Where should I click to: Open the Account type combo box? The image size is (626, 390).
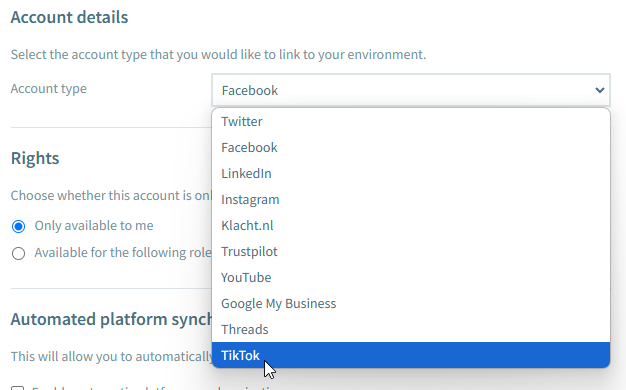point(411,90)
